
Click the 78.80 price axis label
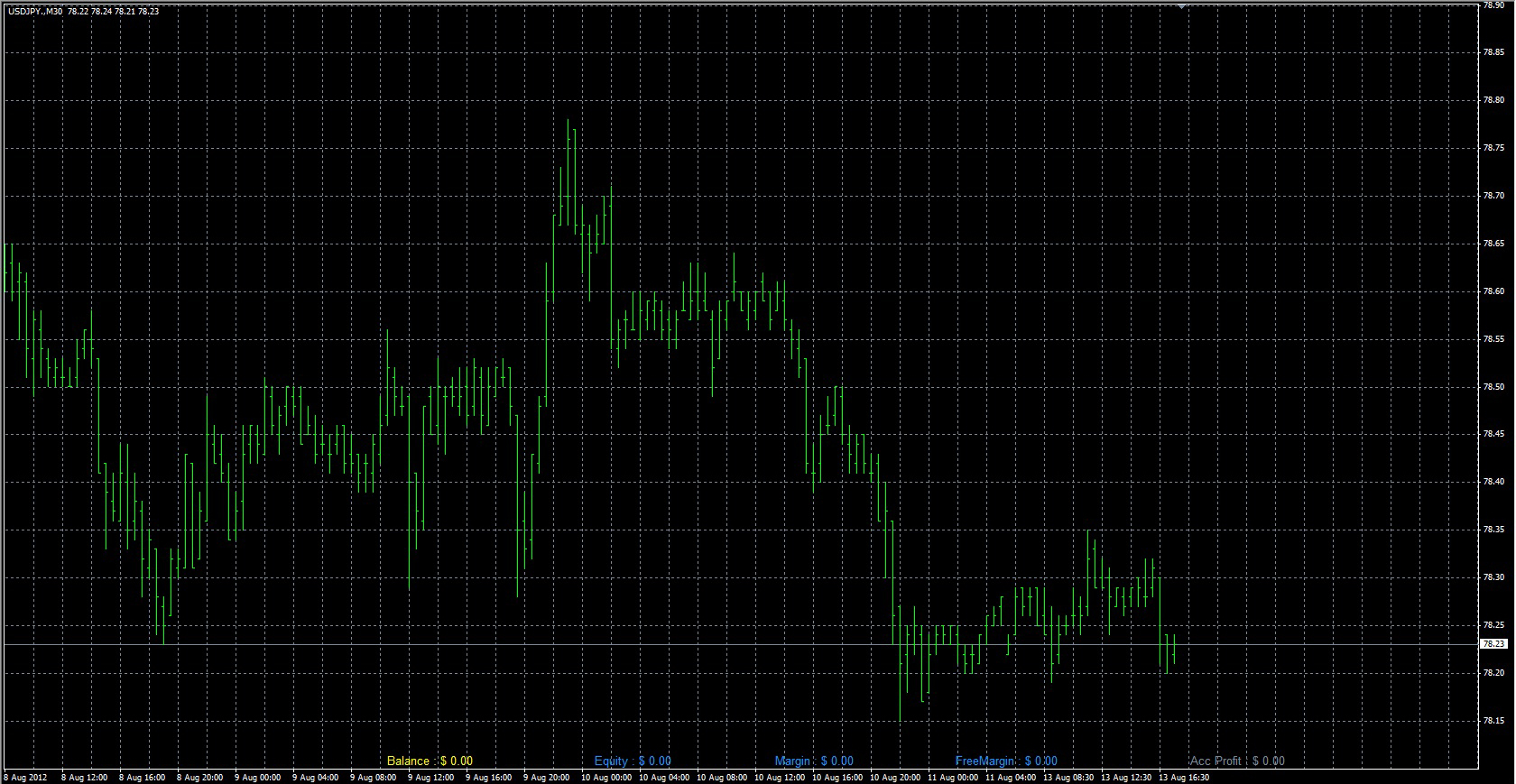[x=1493, y=100]
